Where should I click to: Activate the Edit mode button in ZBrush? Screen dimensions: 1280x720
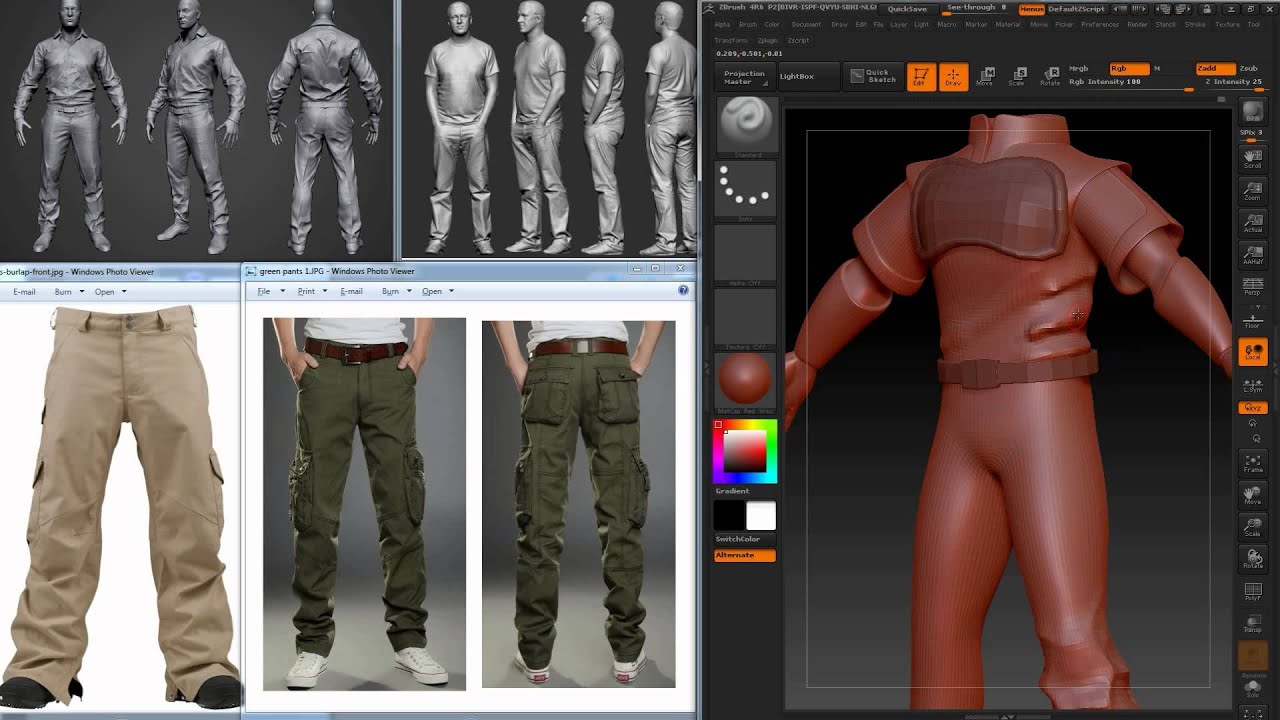click(x=921, y=76)
